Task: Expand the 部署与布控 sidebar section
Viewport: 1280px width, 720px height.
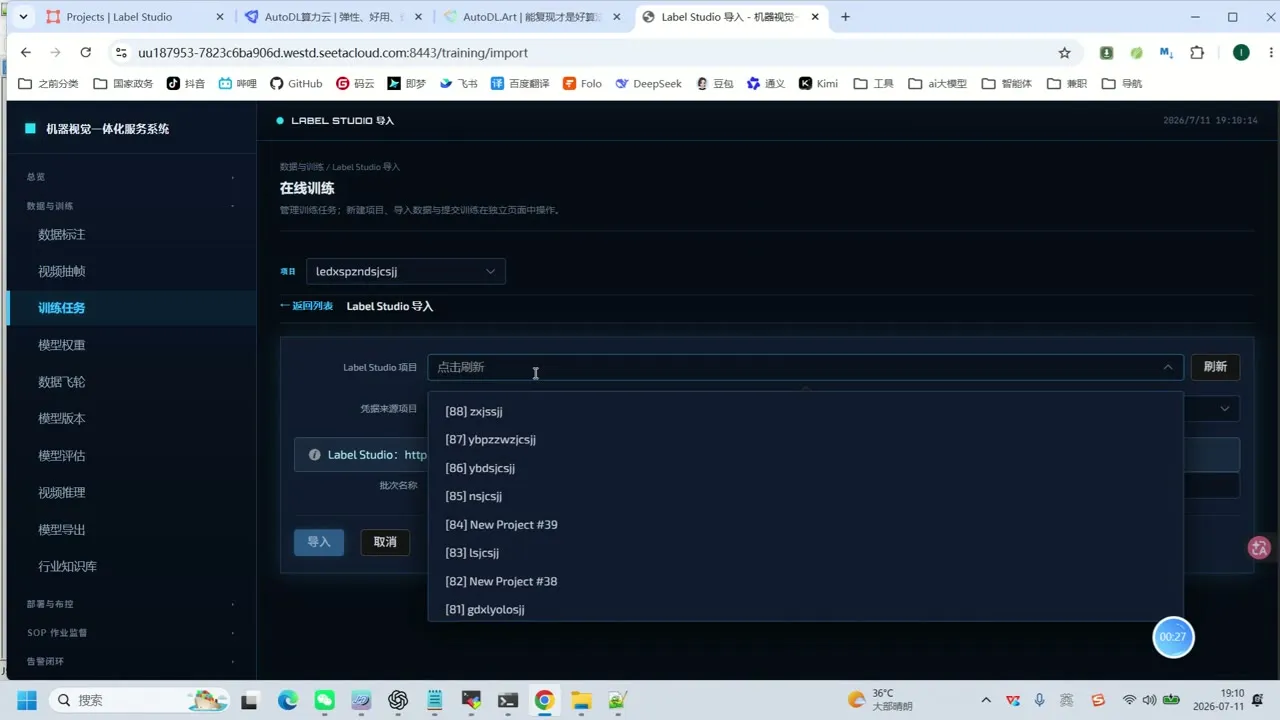Action: [x=130, y=604]
